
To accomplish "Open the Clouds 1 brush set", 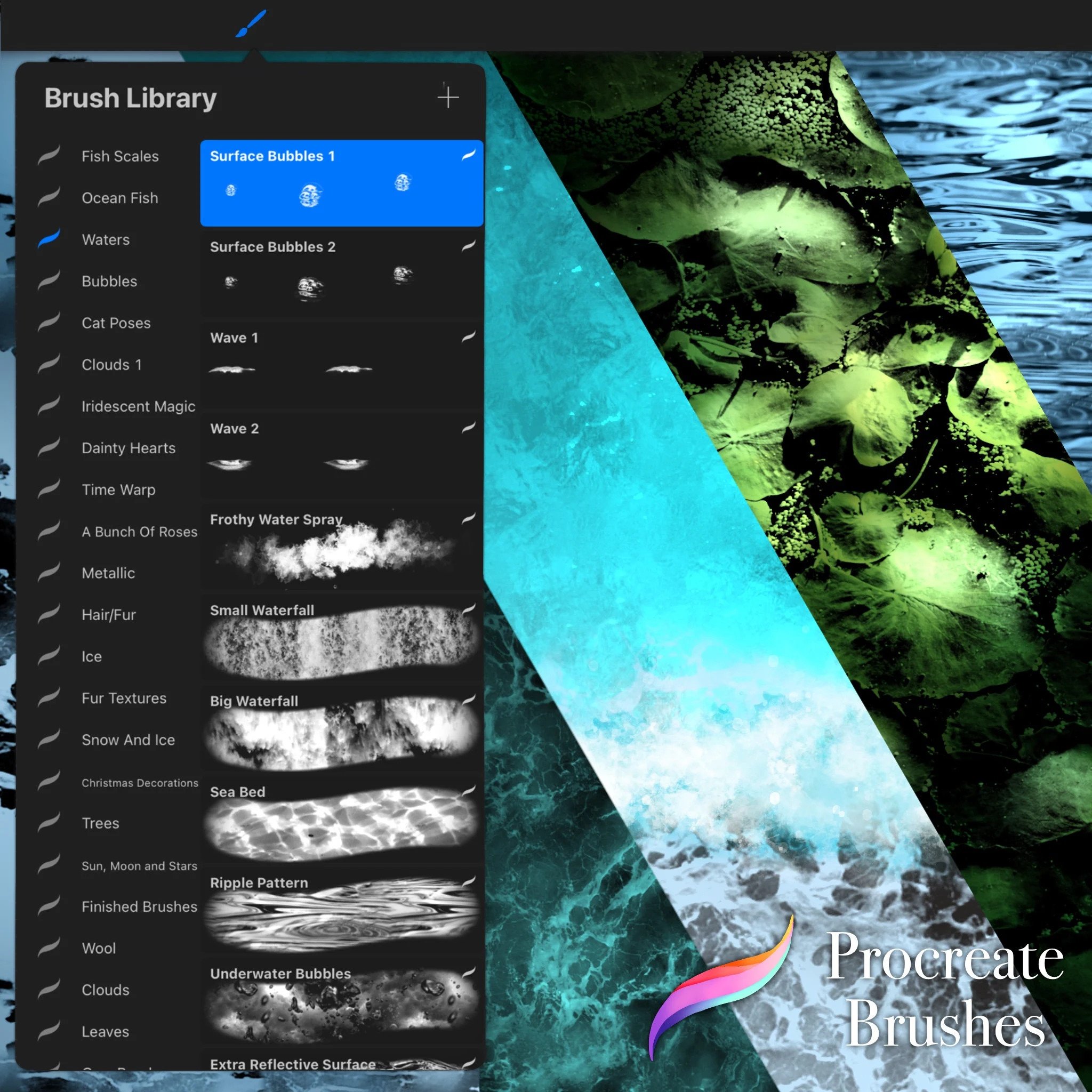I will [x=112, y=365].
